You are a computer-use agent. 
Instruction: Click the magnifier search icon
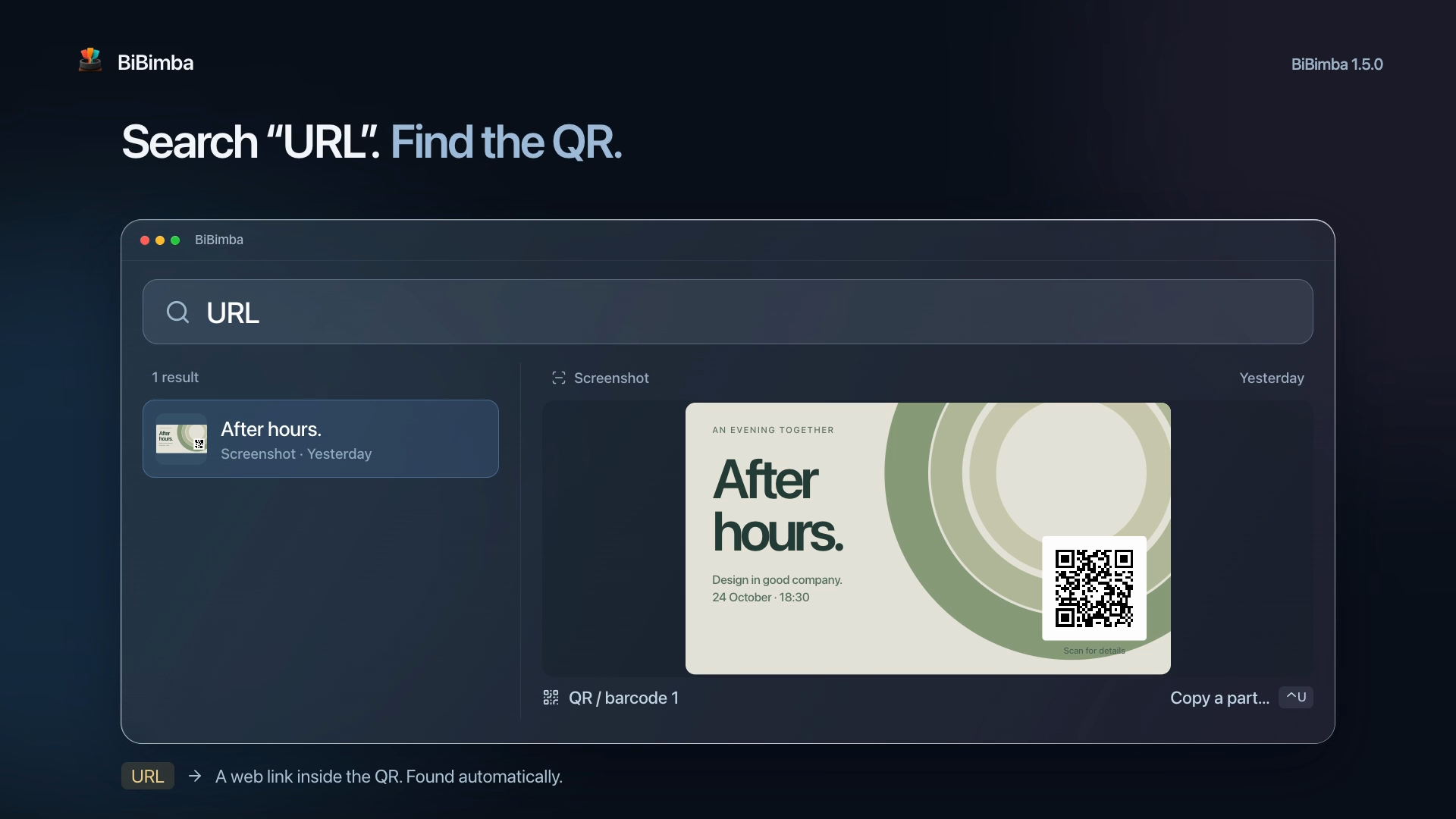pyautogui.click(x=177, y=312)
